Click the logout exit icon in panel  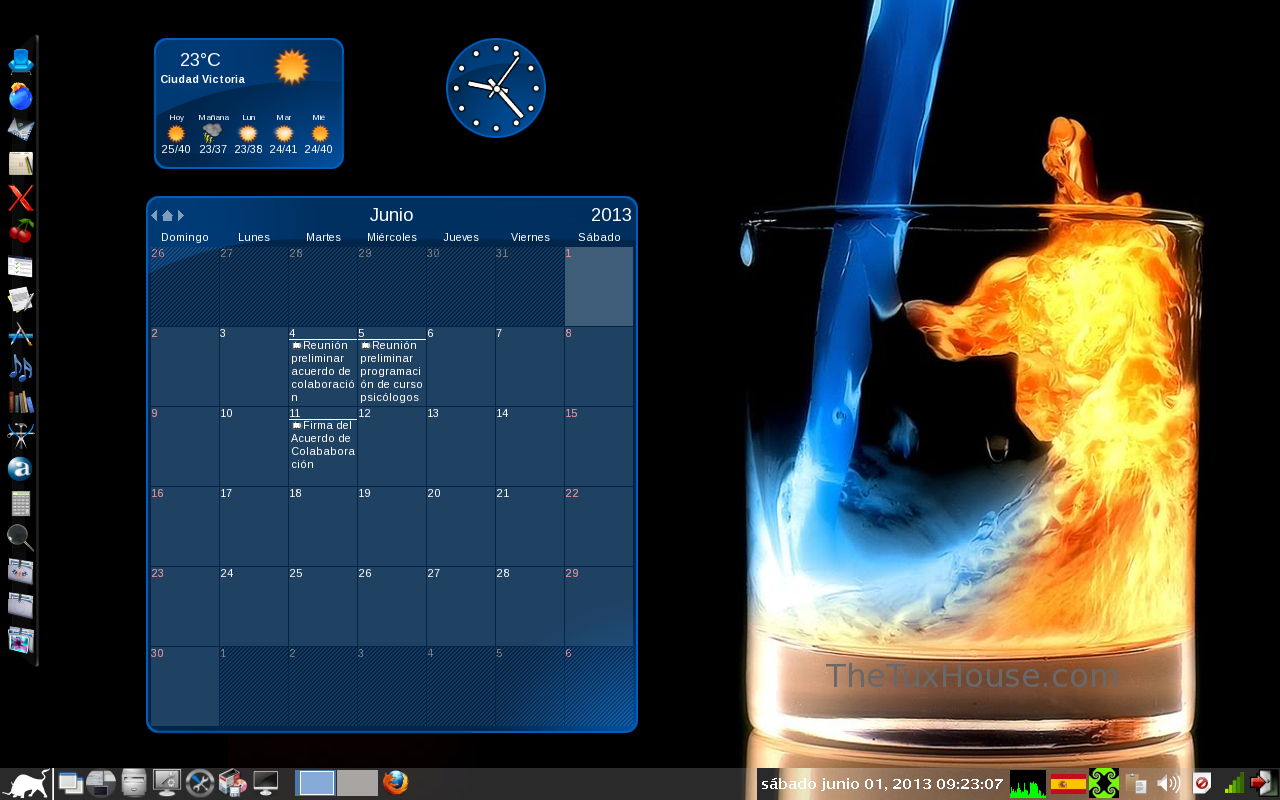[1263, 783]
